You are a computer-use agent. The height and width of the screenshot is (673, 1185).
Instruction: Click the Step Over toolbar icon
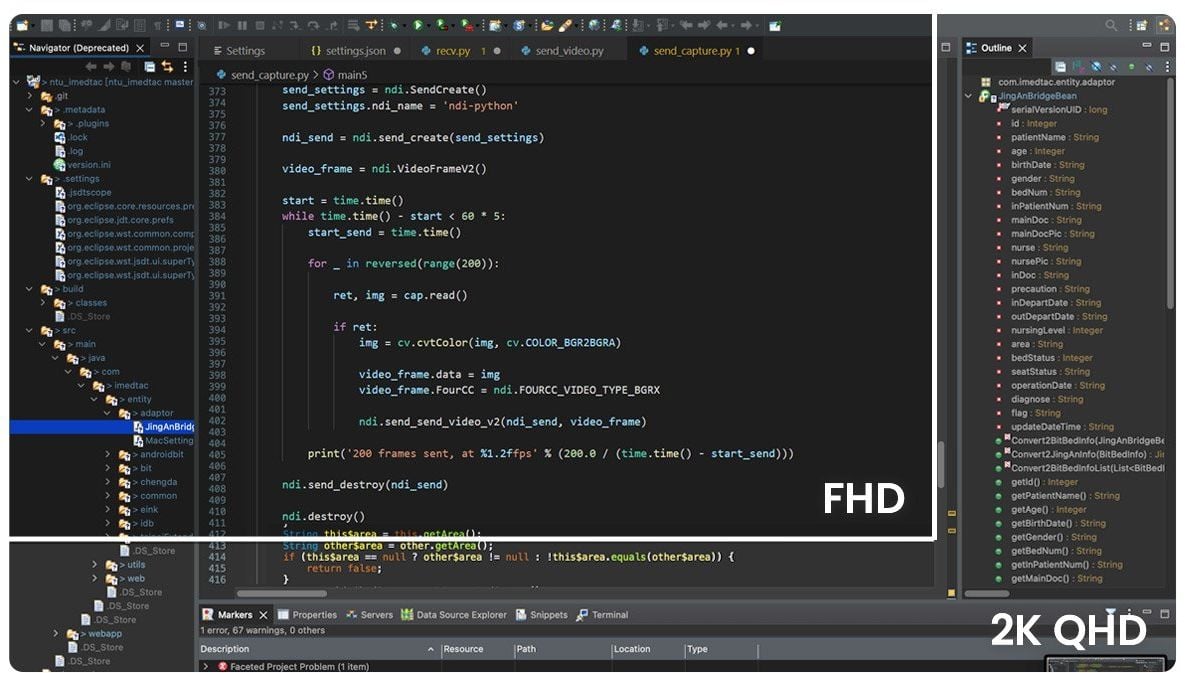tap(313, 25)
